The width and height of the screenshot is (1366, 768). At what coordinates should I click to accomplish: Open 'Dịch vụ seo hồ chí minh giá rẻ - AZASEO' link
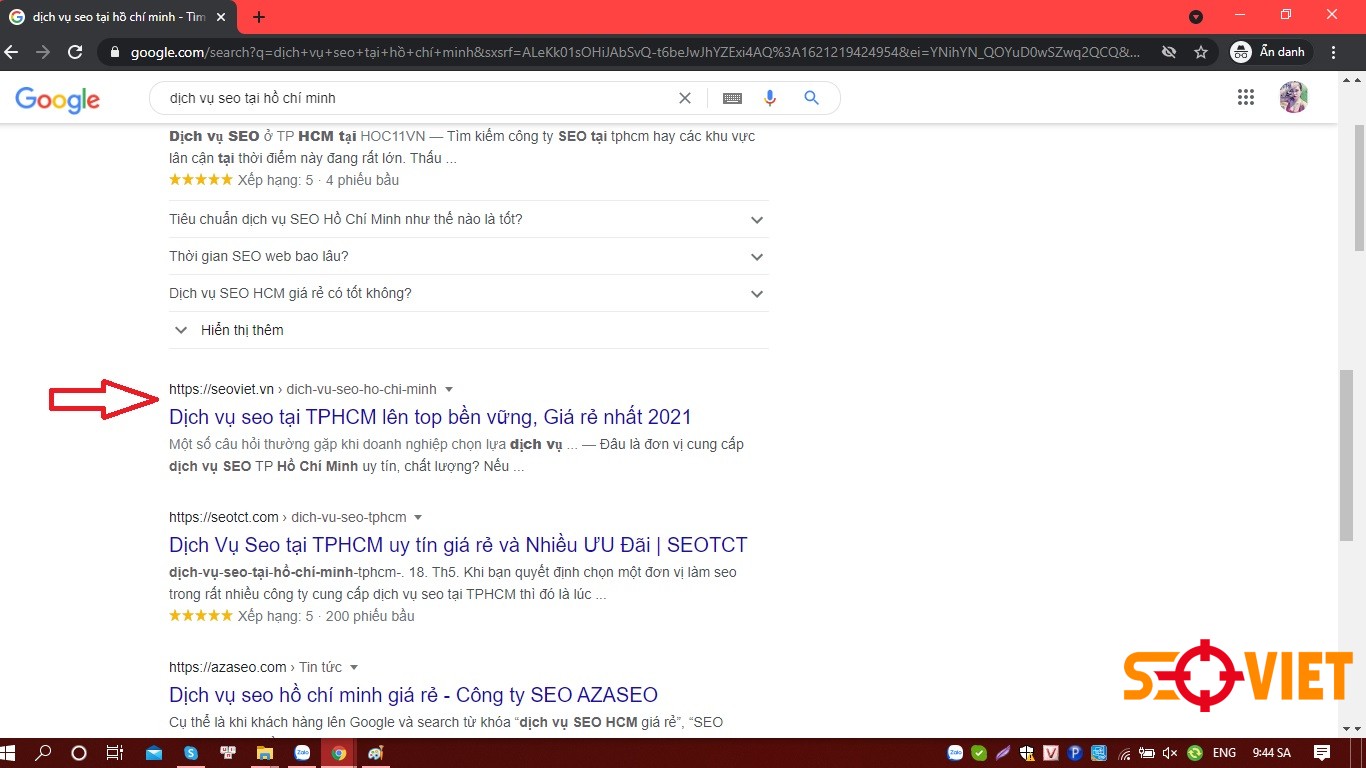(413, 695)
